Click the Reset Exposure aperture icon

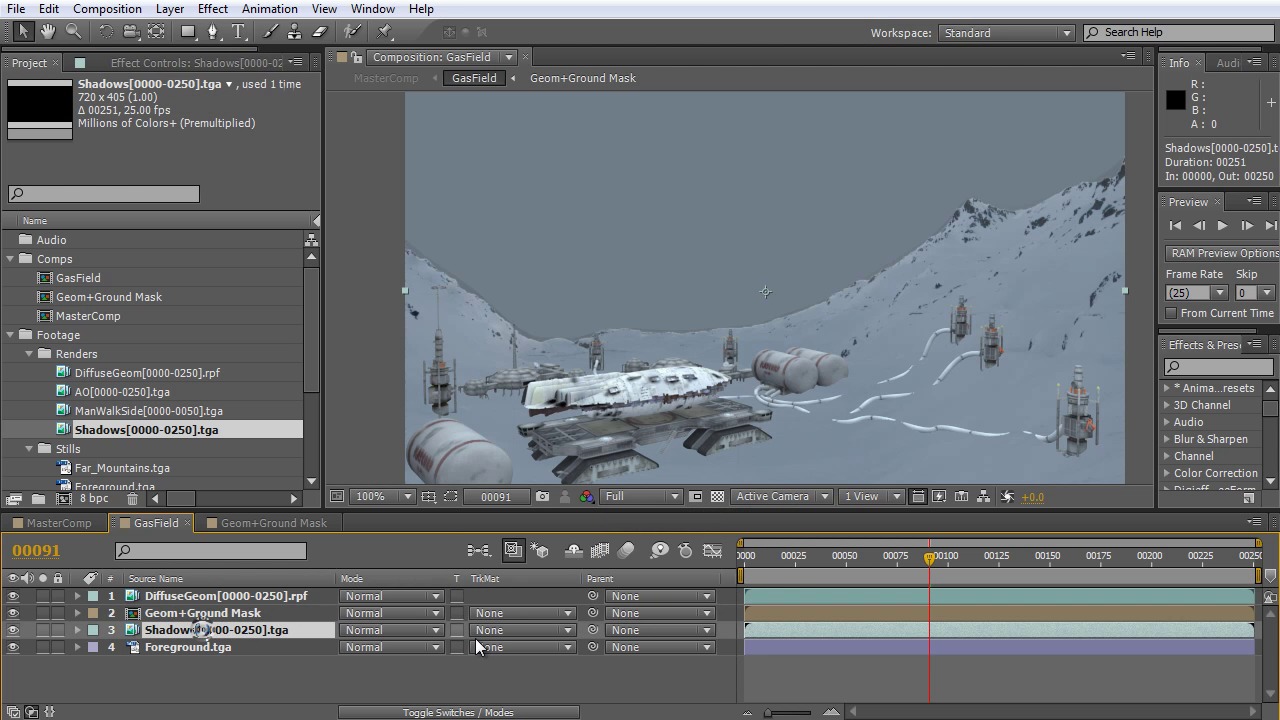tap(1007, 496)
